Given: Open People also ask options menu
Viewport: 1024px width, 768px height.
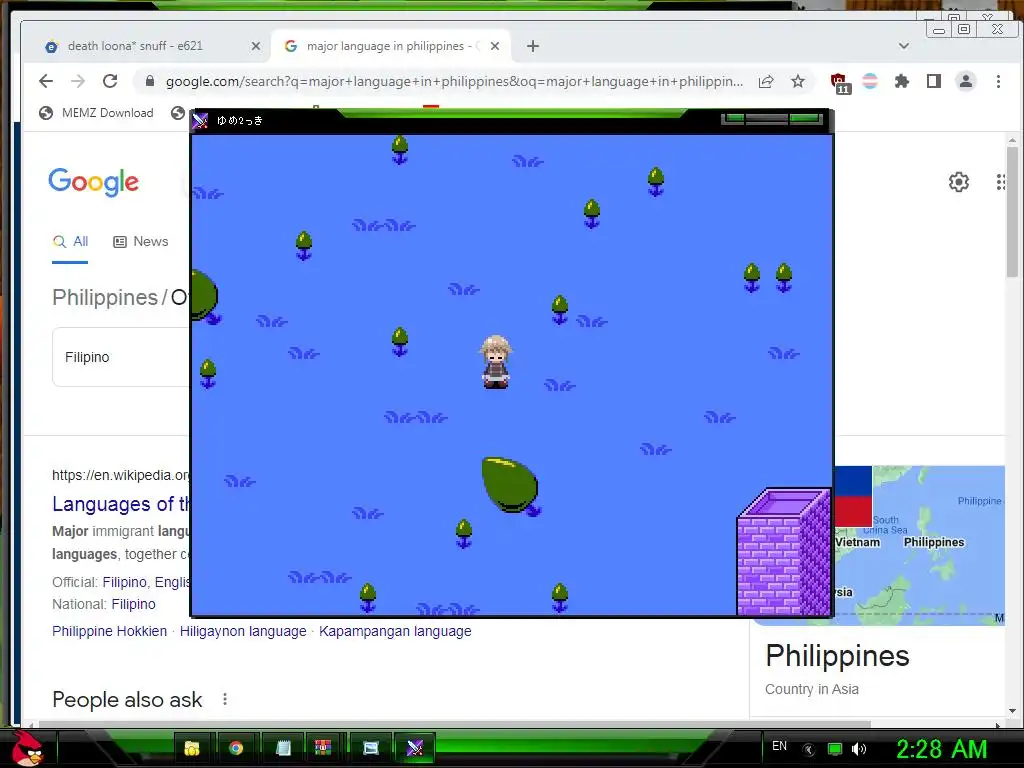Looking at the screenshot, I should pyautogui.click(x=225, y=699).
